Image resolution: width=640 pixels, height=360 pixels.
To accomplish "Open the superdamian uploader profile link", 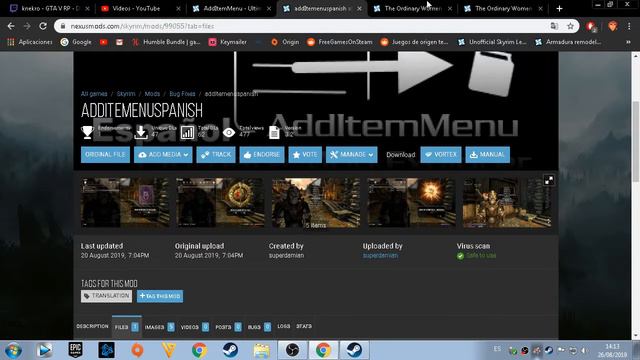I will 380,256.
